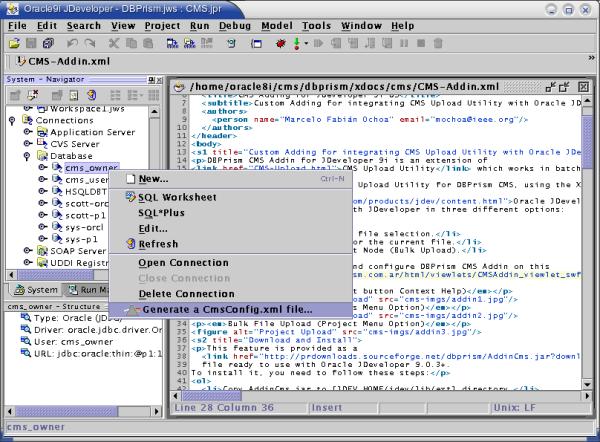Collapse the Database tree node

27,156
